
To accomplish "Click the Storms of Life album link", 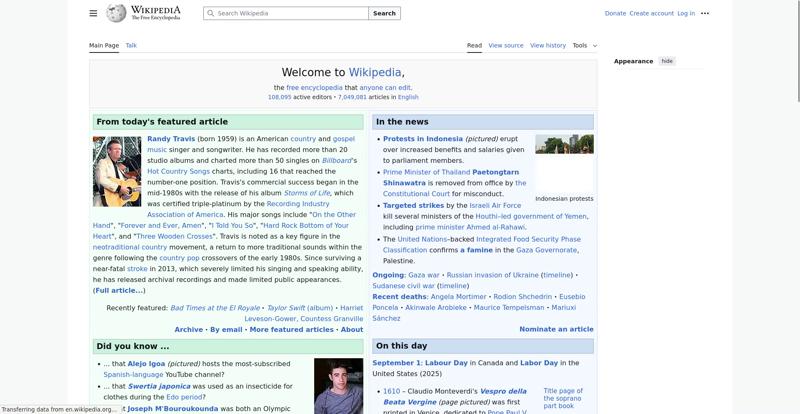I will click(307, 193).
